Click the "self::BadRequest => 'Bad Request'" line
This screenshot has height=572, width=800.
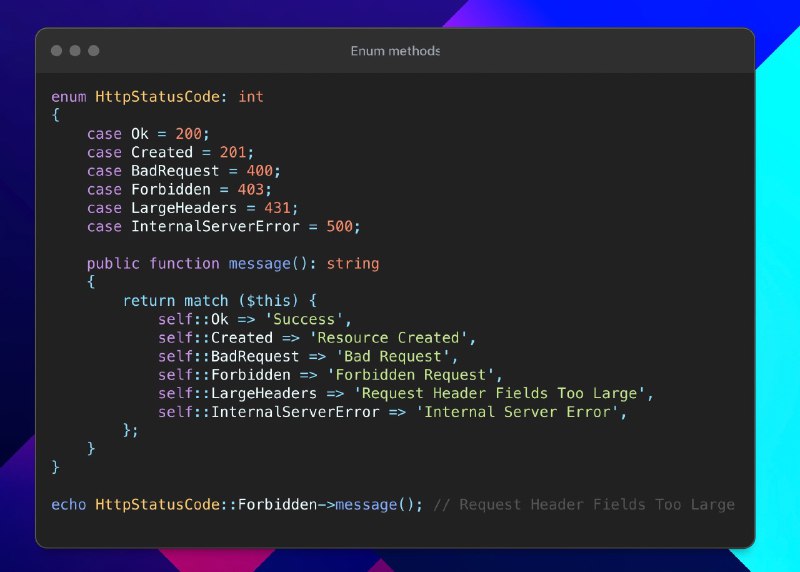tap(308, 356)
